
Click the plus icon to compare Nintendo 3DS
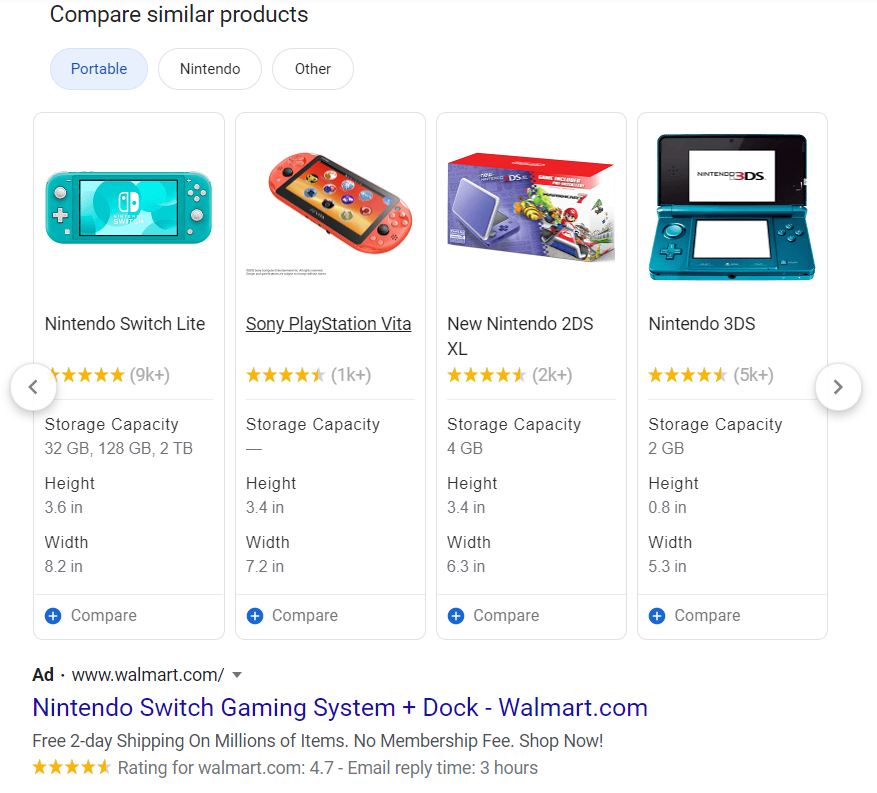click(x=656, y=615)
